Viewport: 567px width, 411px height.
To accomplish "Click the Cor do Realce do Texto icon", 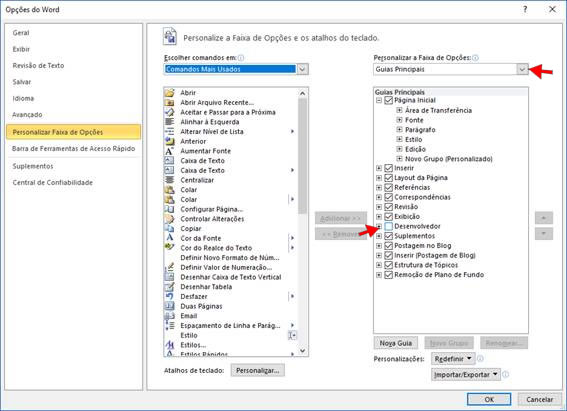I will (169, 248).
